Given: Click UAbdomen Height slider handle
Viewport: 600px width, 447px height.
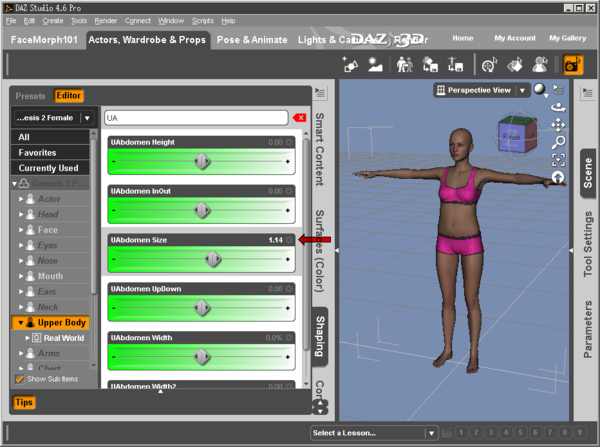Looking at the screenshot, I should coord(202,162).
